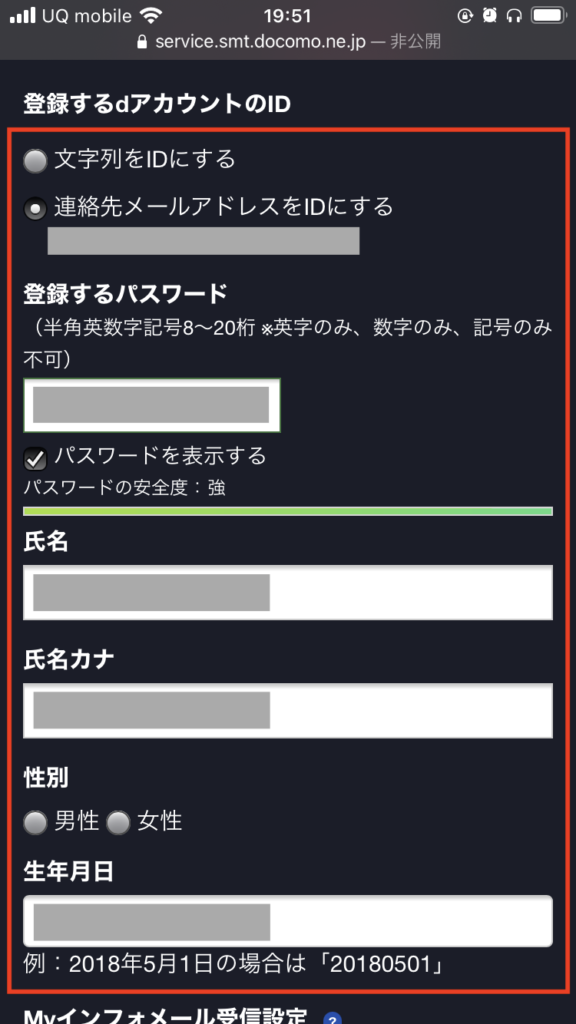Toggle パスワードを表示する checkbox
This screenshot has height=1024, width=576.
35,459
